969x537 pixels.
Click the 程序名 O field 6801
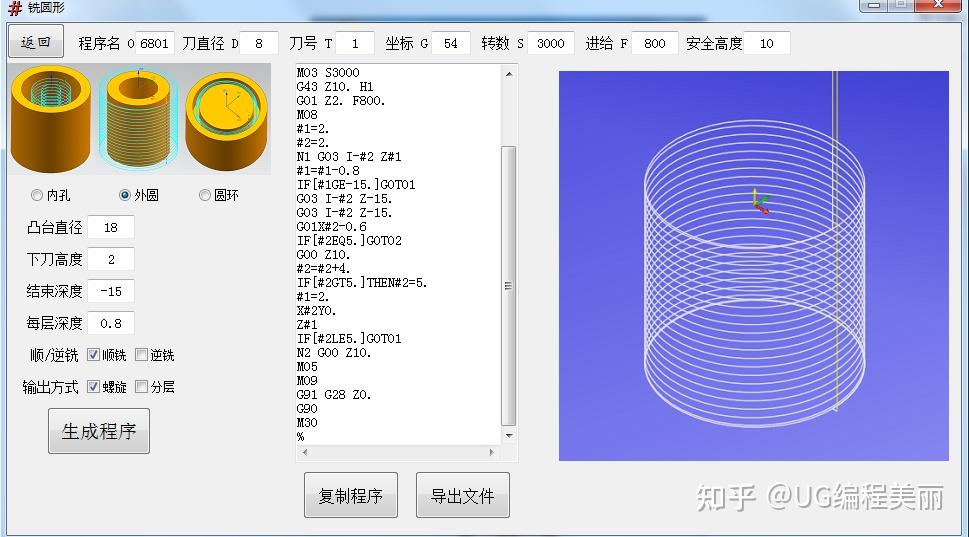154,43
